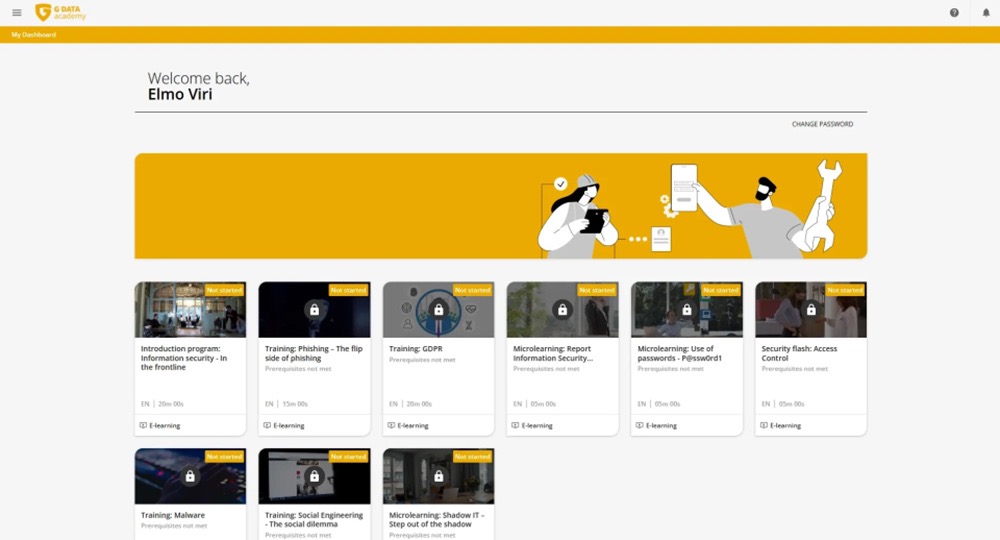This screenshot has height=540, width=1000.
Task: Click the G DATA academy logo
Action: 60,13
